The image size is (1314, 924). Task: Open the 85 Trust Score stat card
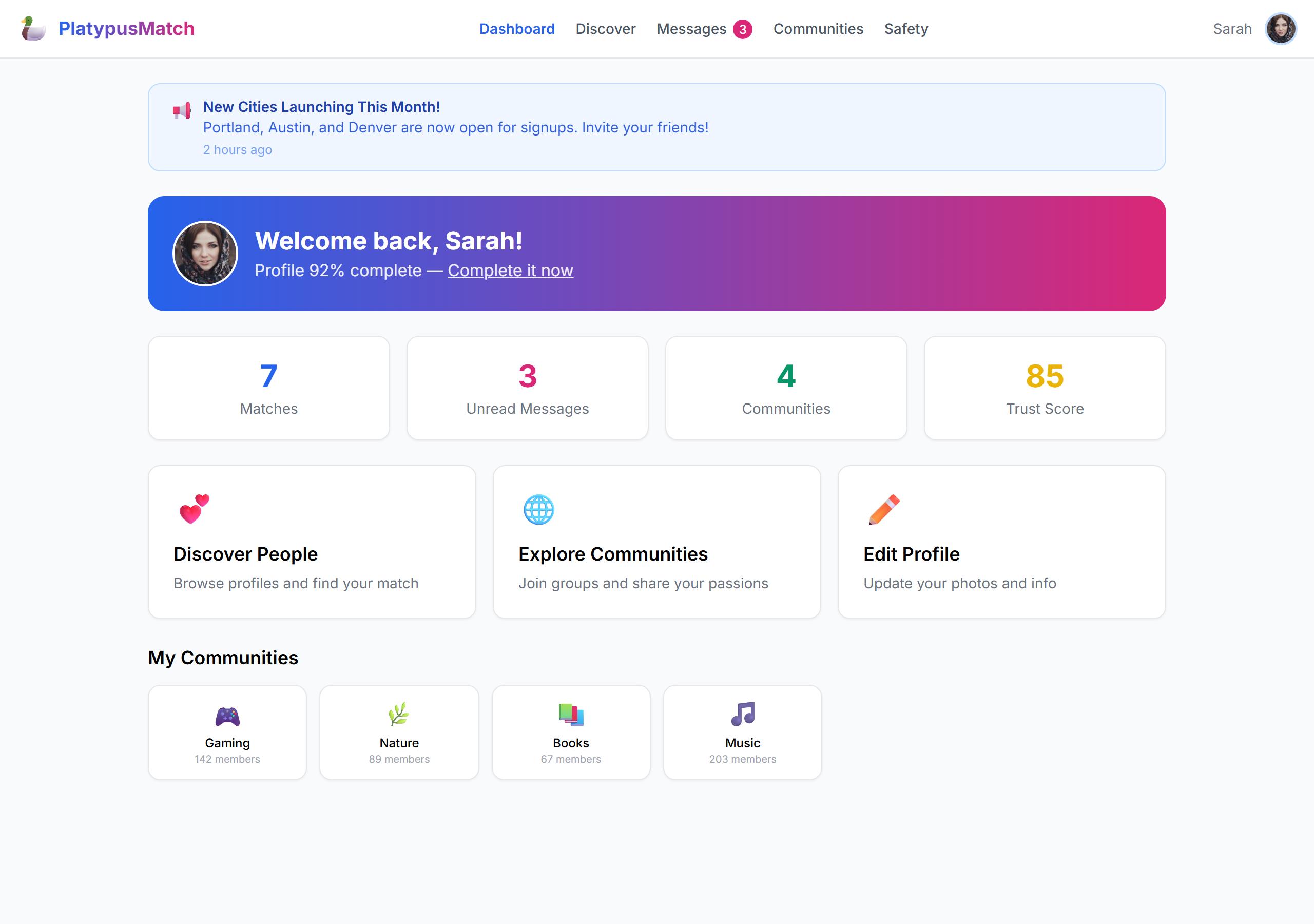pyautogui.click(x=1044, y=388)
